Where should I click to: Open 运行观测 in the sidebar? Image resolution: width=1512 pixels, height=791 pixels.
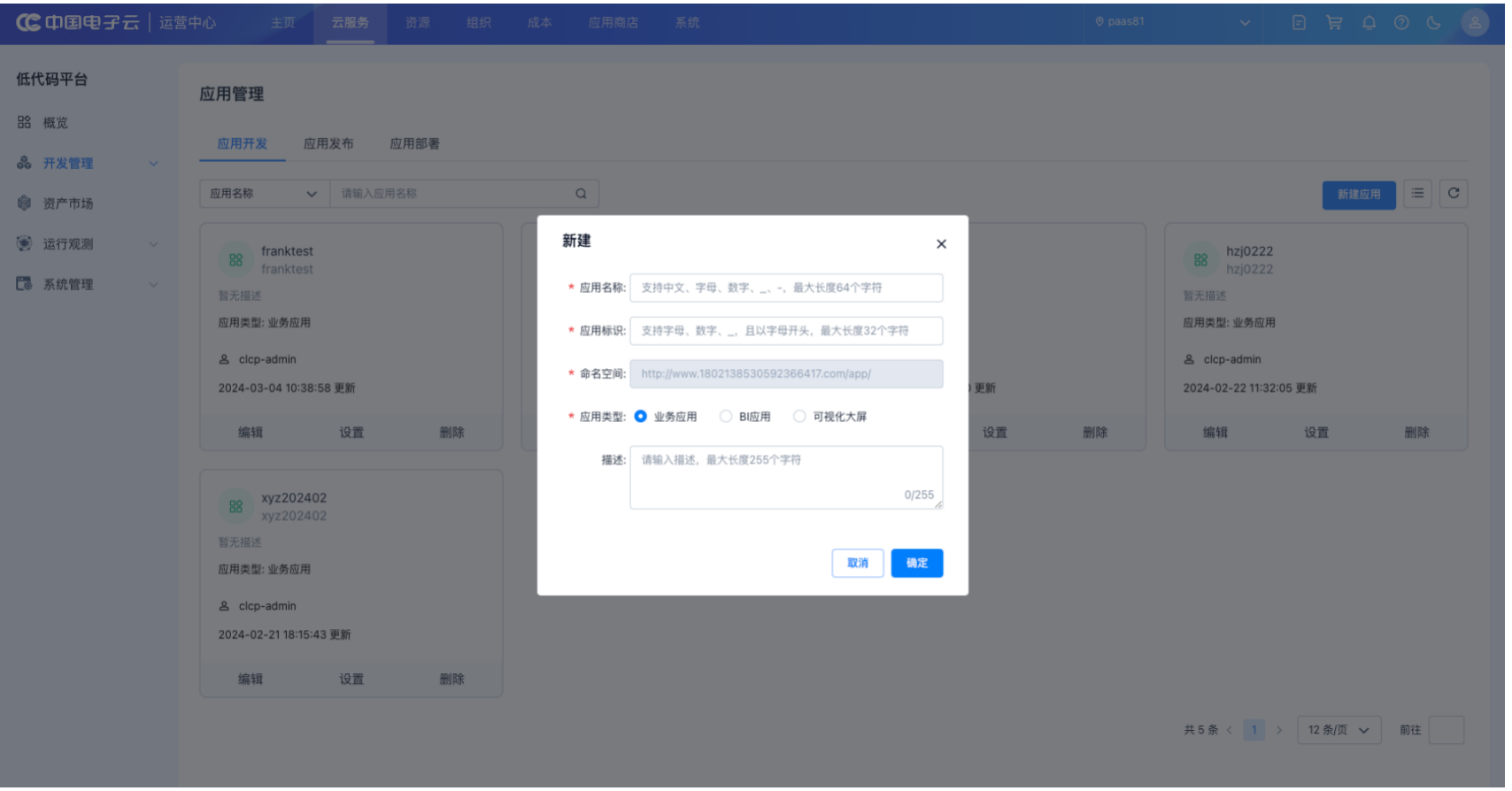coord(68,245)
